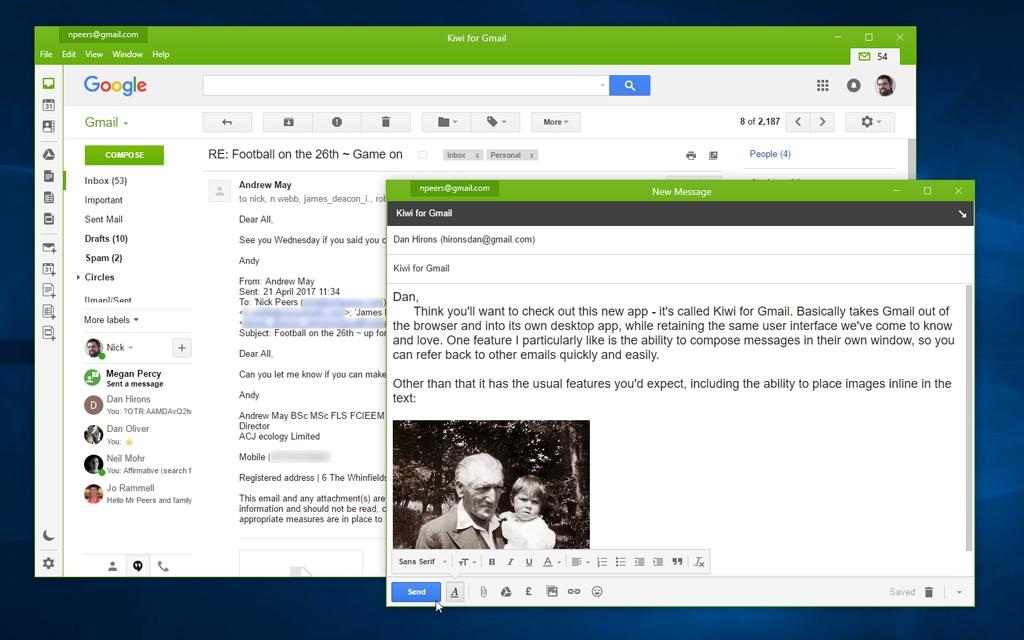Toggle bold formatting in New Message

(492, 562)
